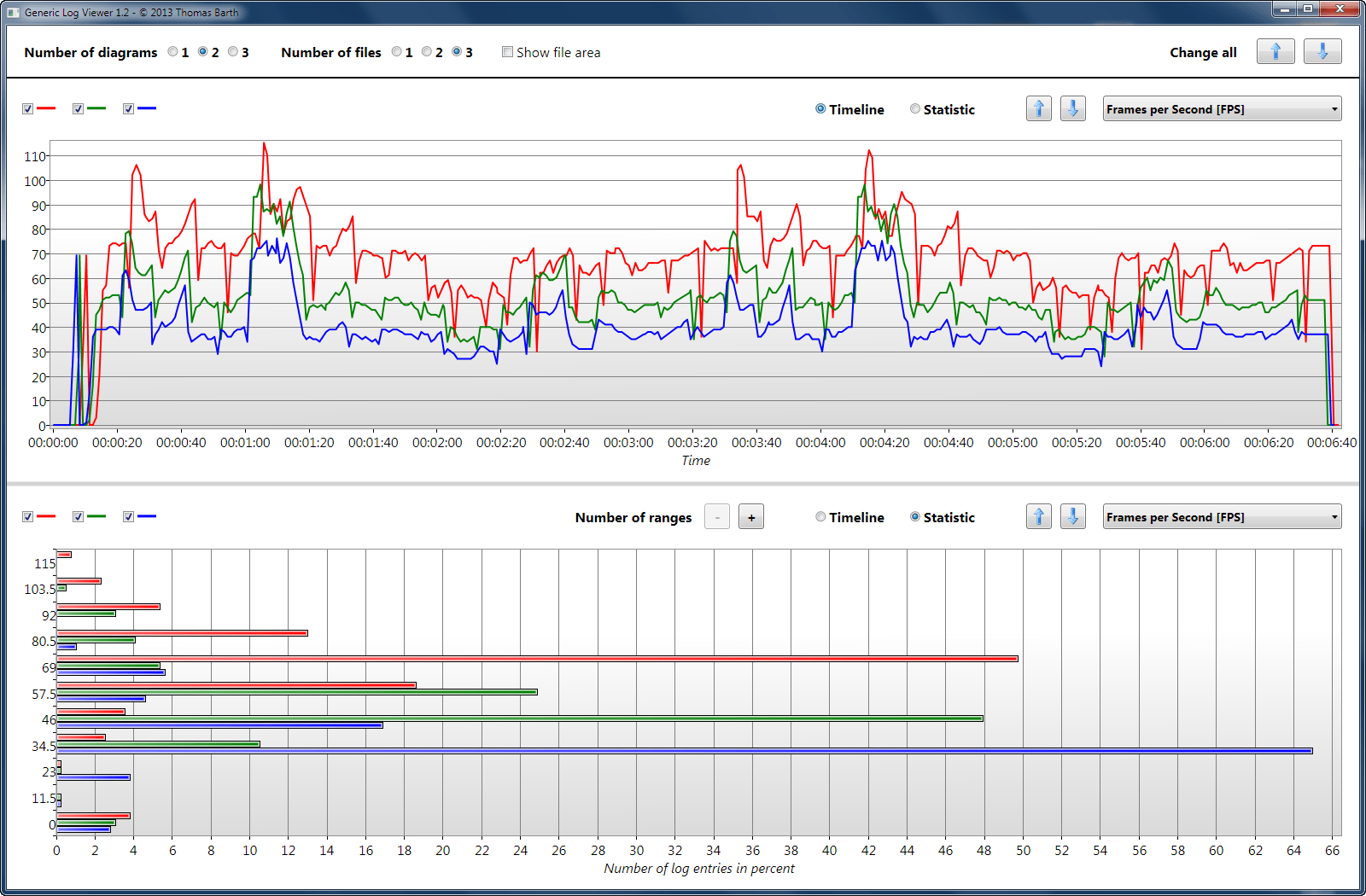Click the longest blue bar at 34.5 range

(x=685, y=751)
